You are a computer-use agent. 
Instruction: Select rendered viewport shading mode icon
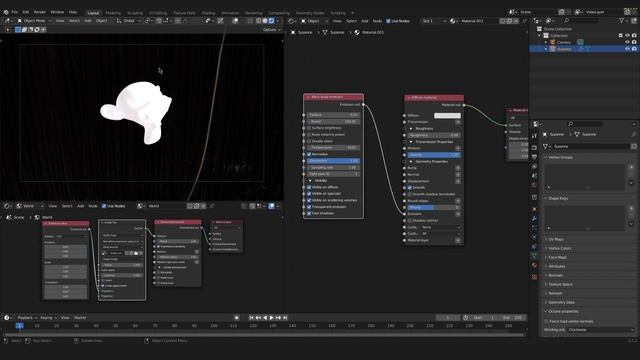pyautogui.click(x=271, y=20)
